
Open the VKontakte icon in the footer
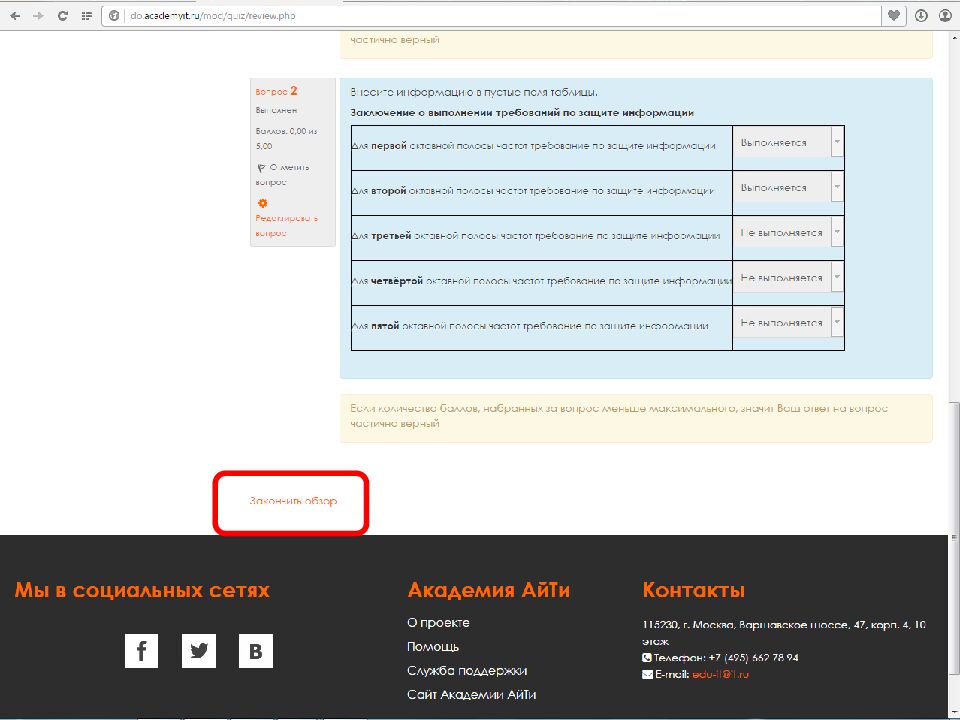point(255,650)
